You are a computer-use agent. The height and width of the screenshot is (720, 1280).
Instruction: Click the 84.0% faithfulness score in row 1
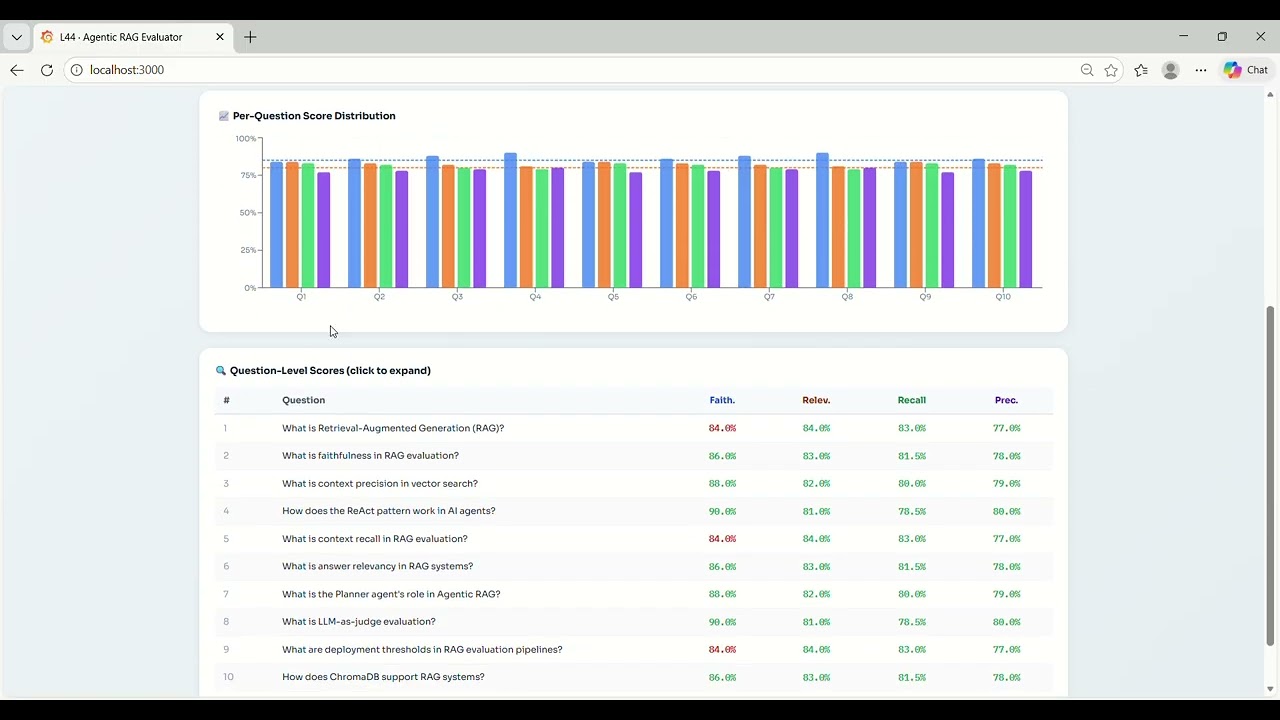coord(722,428)
